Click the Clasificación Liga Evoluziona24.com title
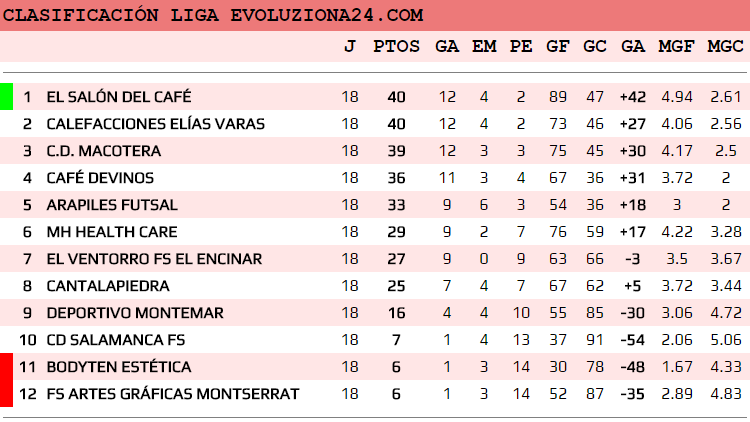 point(214,16)
